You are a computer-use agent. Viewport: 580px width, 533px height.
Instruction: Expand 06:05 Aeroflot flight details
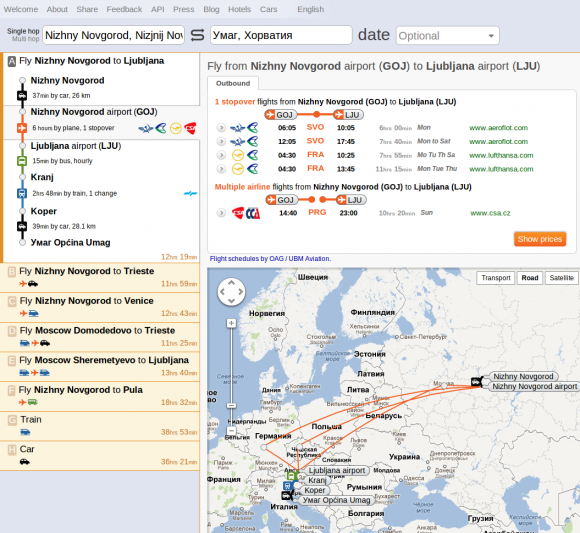pos(221,128)
